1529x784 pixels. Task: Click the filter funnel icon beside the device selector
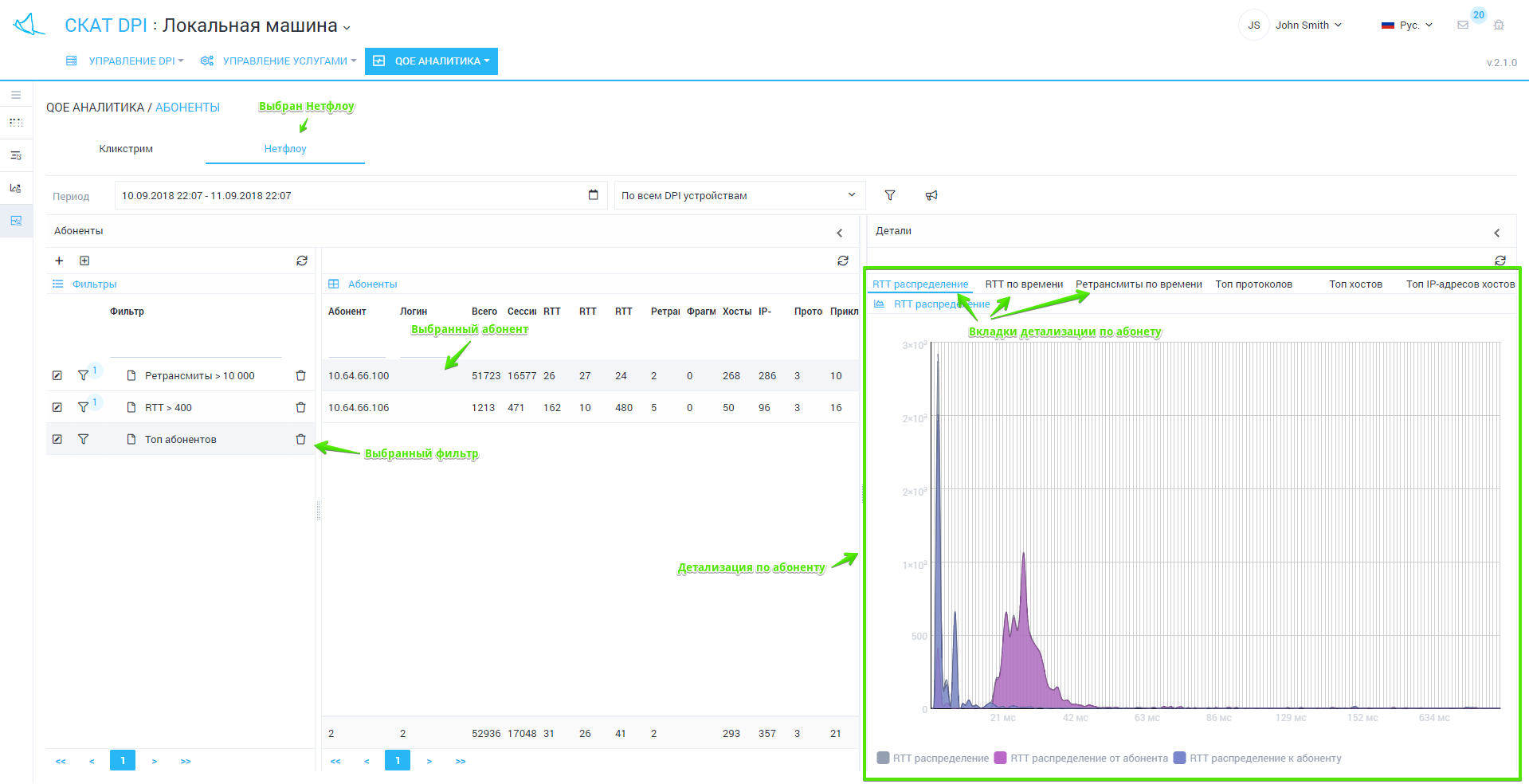tap(890, 195)
